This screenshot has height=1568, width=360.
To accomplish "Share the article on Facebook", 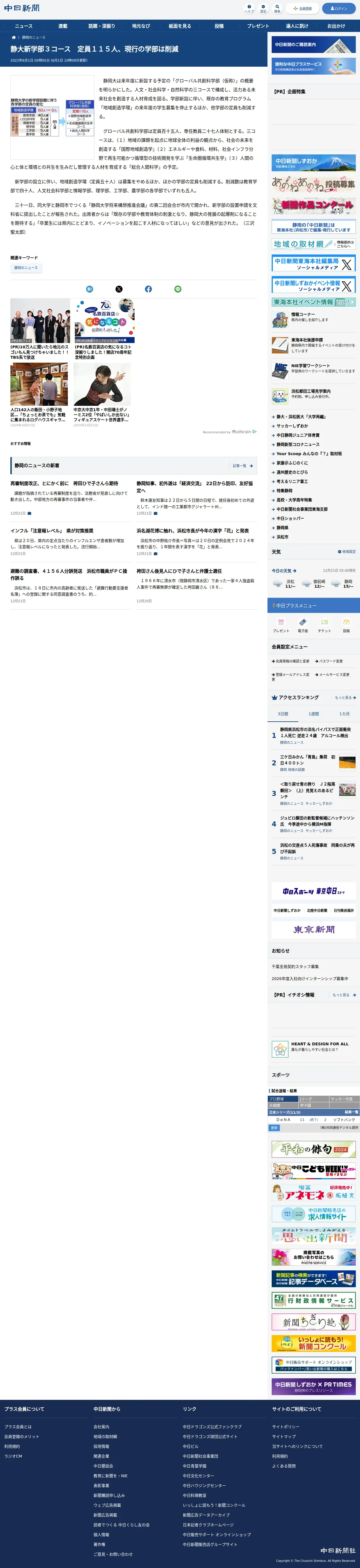I will coord(148,289).
